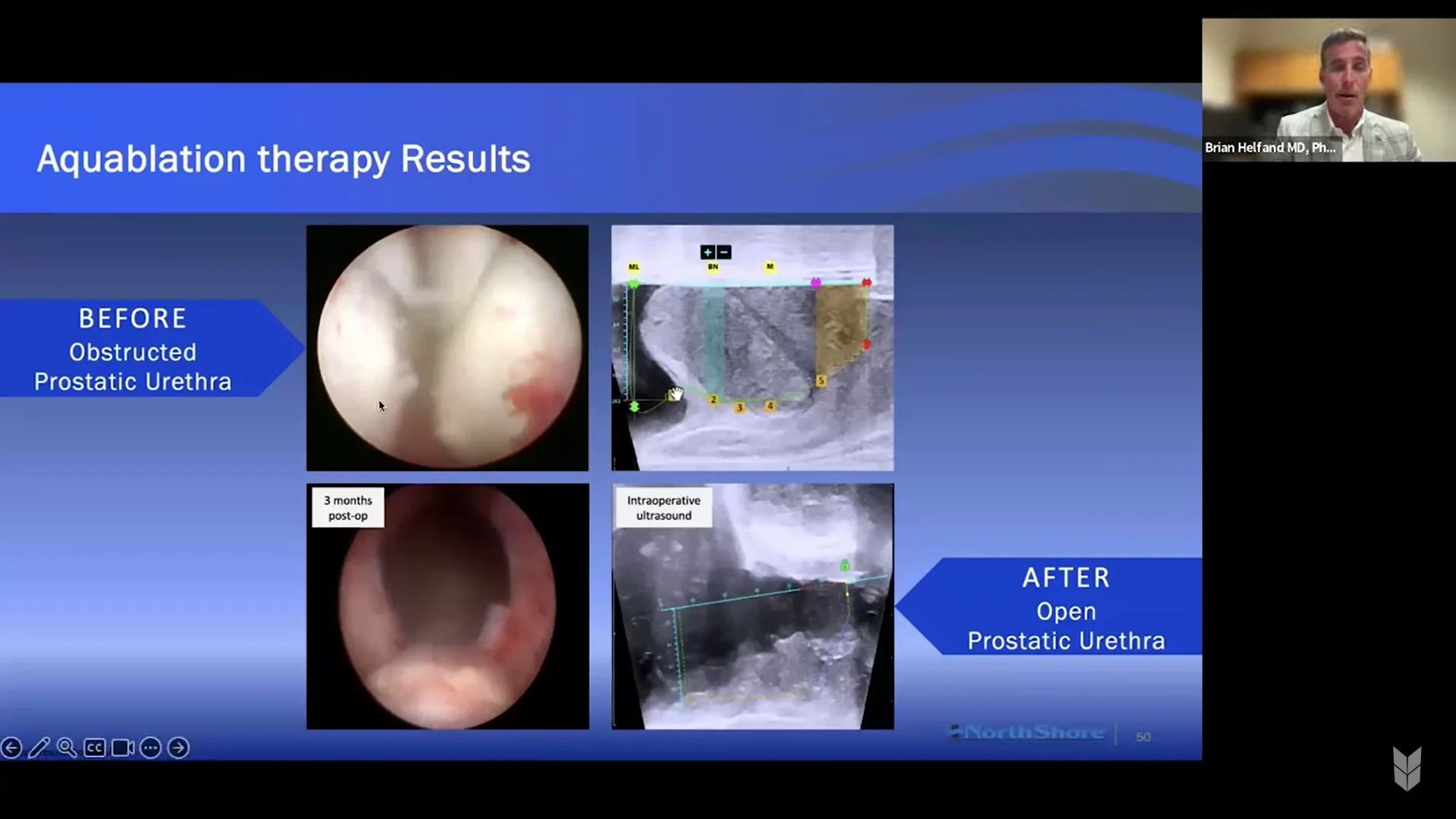This screenshot has width=1456, height=819.
Task: Click the pre-op obstructed urethra endoscope image
Action: tap(447, 348)
